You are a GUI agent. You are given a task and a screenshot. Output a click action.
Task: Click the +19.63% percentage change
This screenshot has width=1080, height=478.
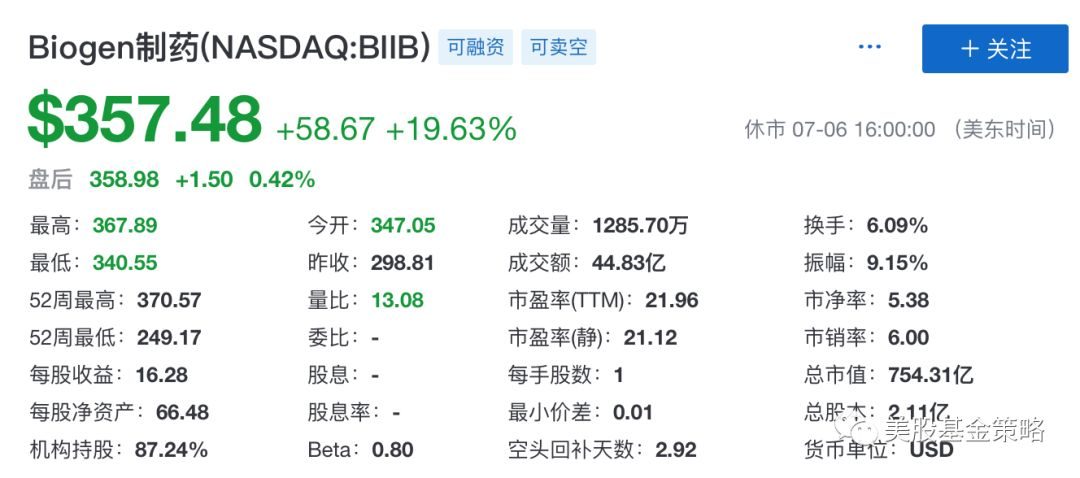click(x=451, y=129)
